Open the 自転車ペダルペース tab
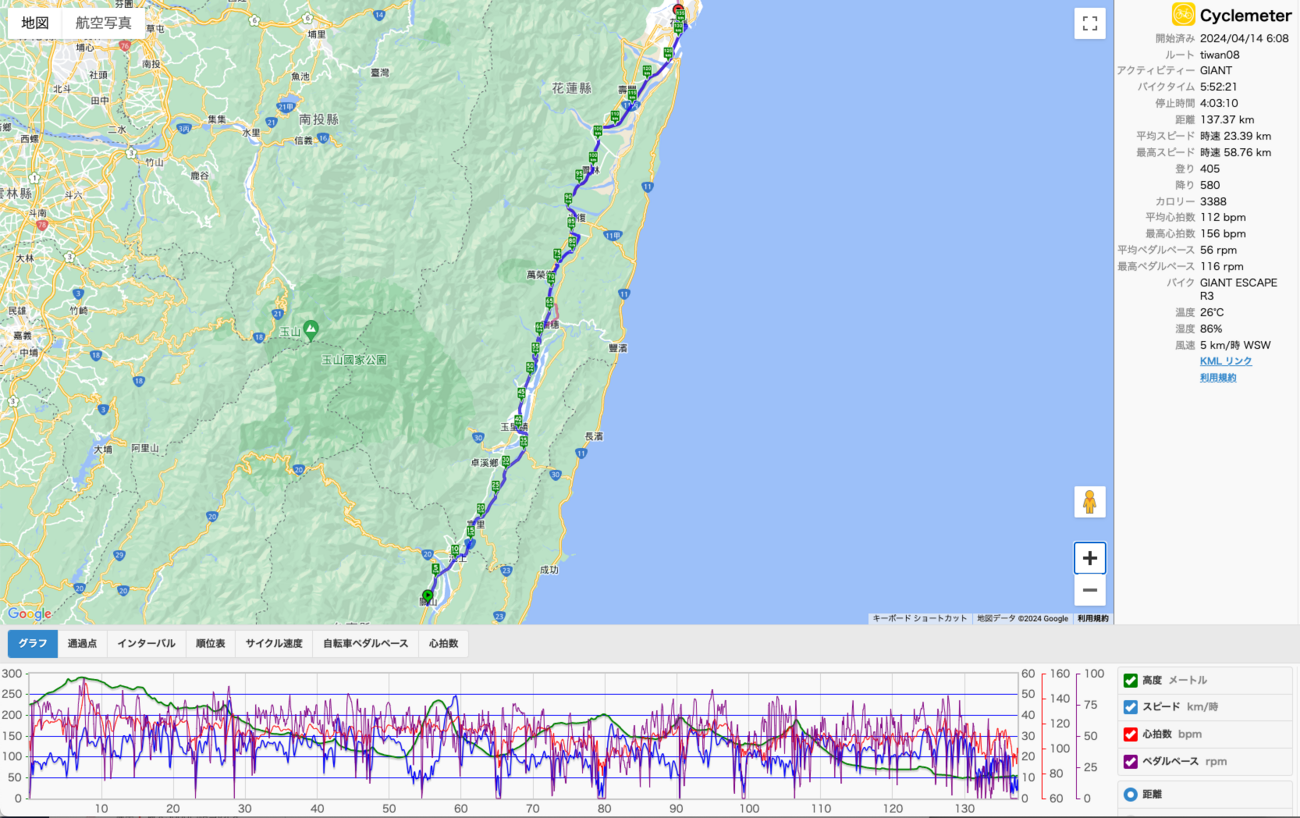 366,643
